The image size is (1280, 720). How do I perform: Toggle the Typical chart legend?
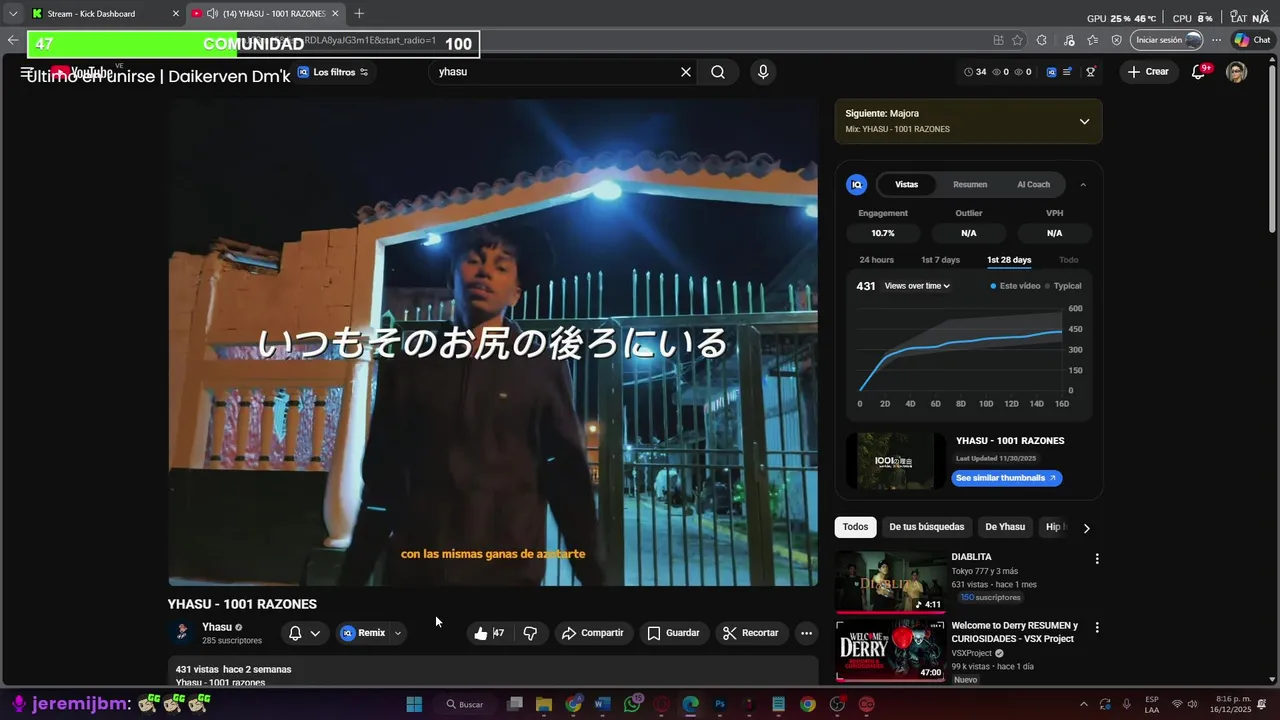[1063, 286]
